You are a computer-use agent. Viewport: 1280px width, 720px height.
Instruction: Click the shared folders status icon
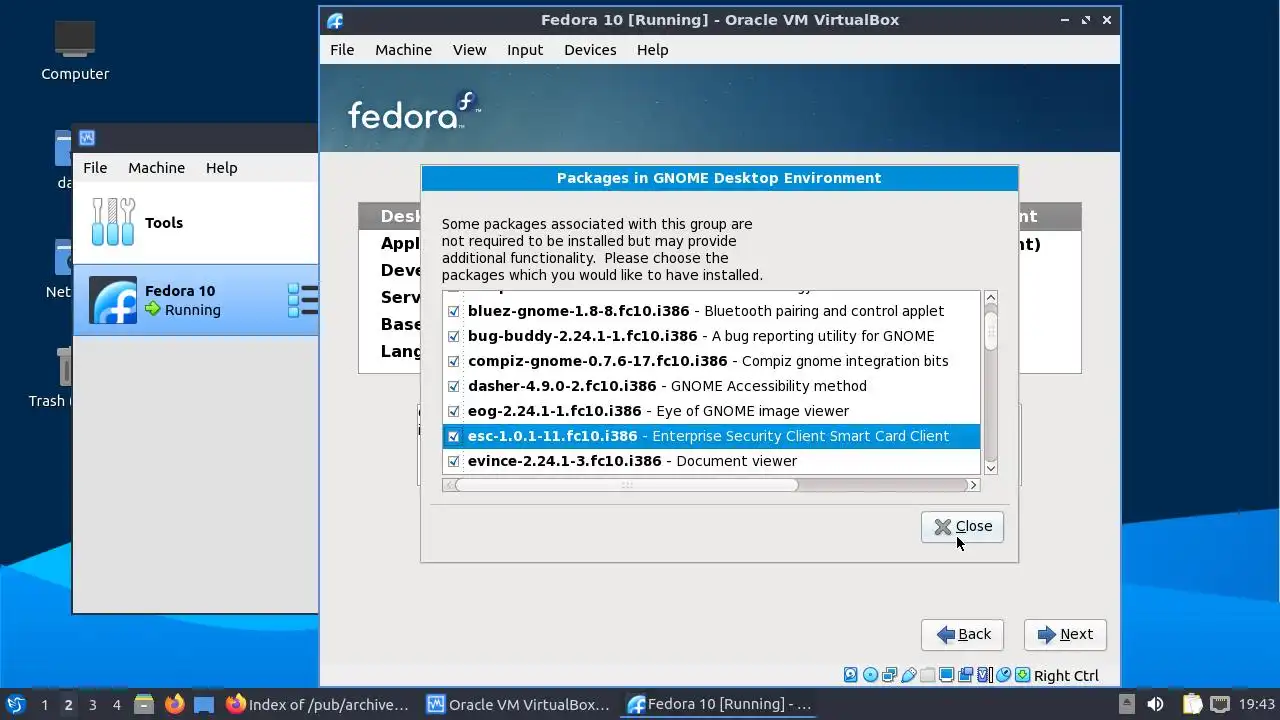(x=928, y=675)
